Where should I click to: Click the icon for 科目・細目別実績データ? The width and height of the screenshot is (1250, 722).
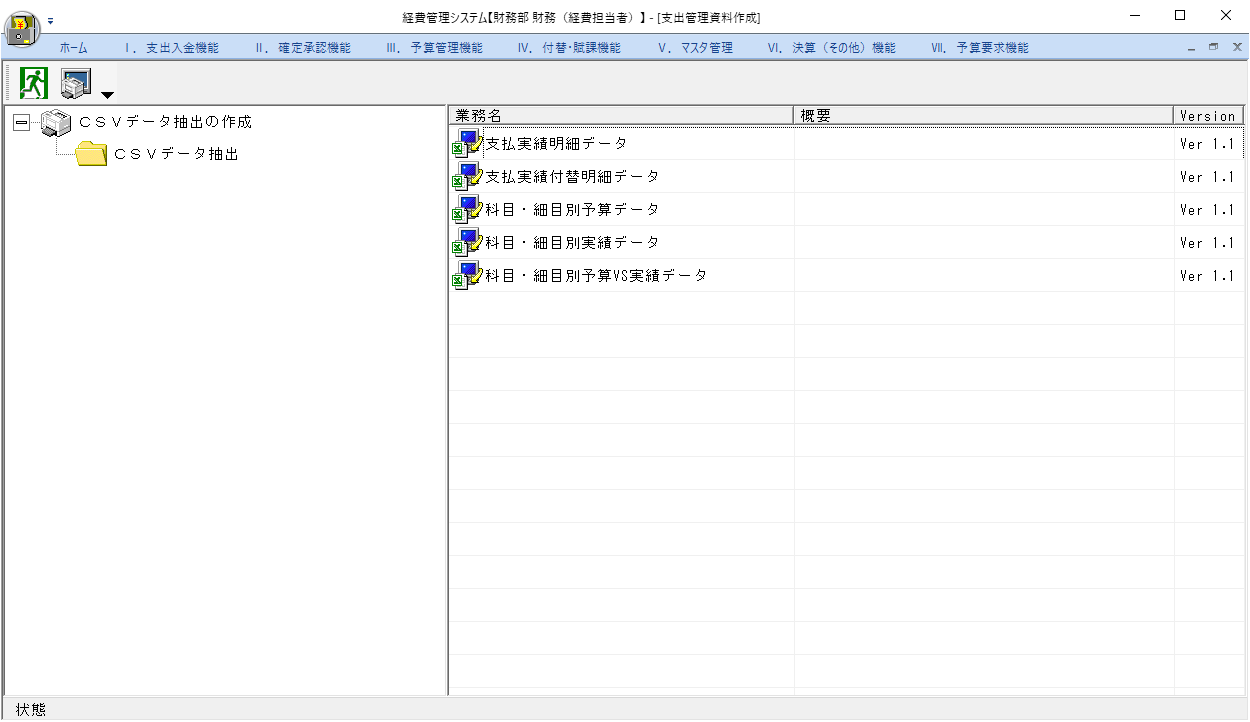coord(467,243)
